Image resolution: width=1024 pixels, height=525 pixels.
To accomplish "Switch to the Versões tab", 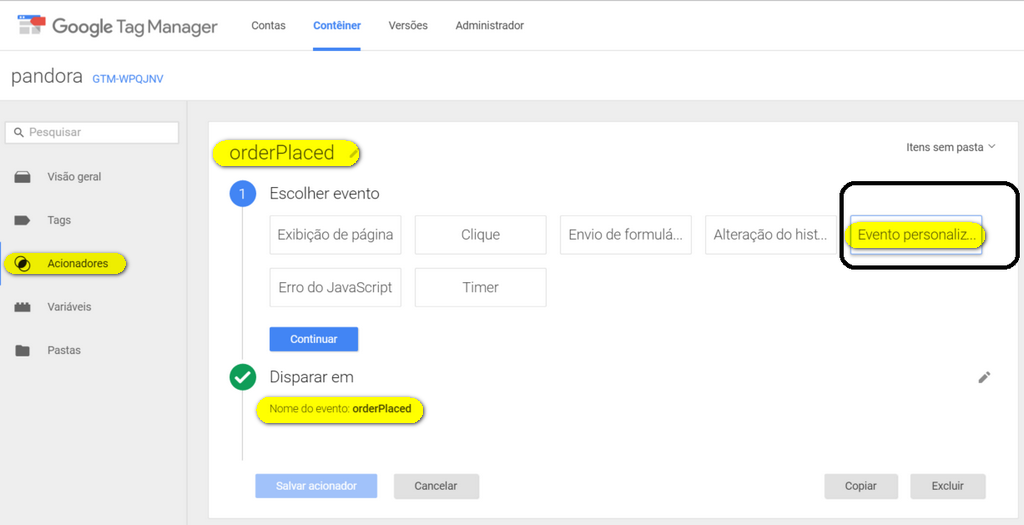I will click(x=408, y=25).
